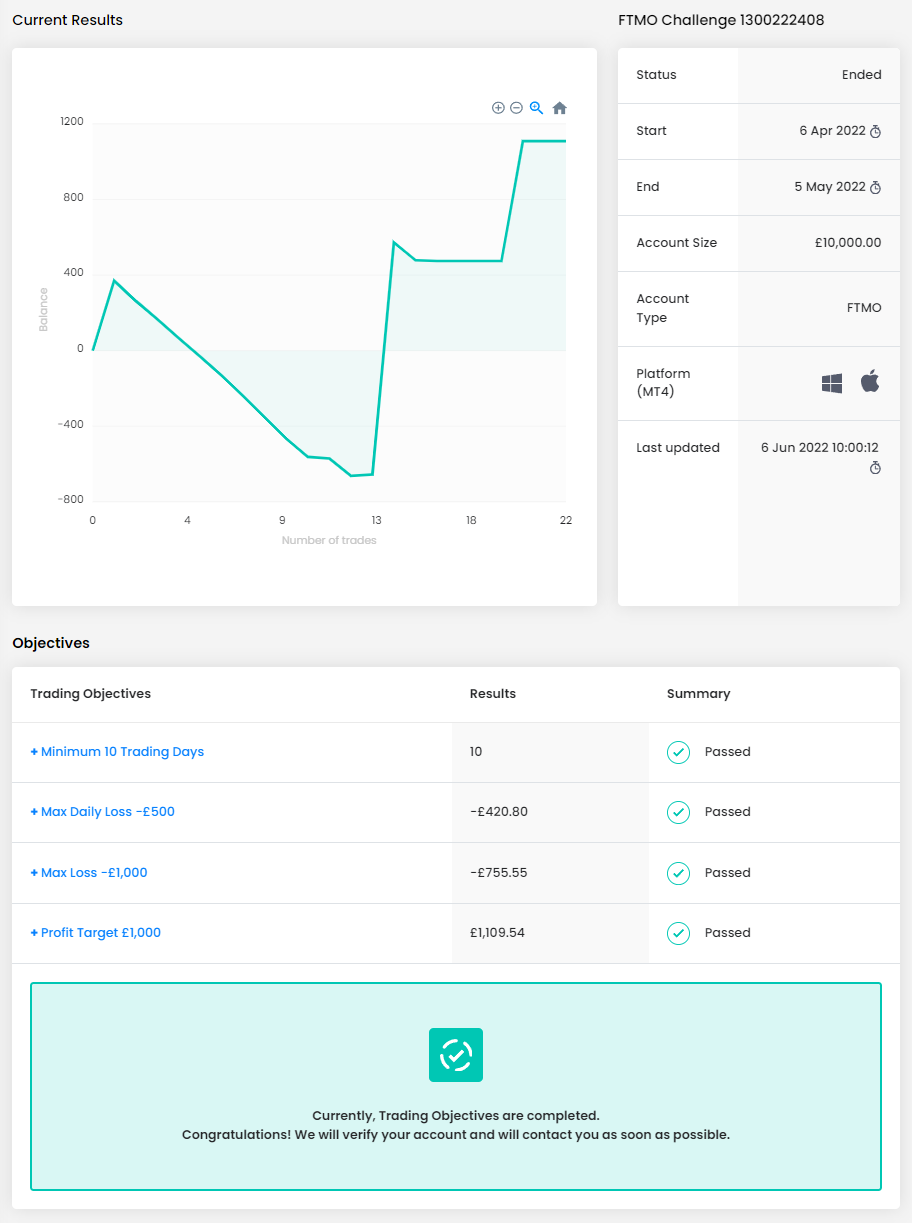
Task: Click the Balance axis label
Action: pyautogui.click(x=43, y=310)
